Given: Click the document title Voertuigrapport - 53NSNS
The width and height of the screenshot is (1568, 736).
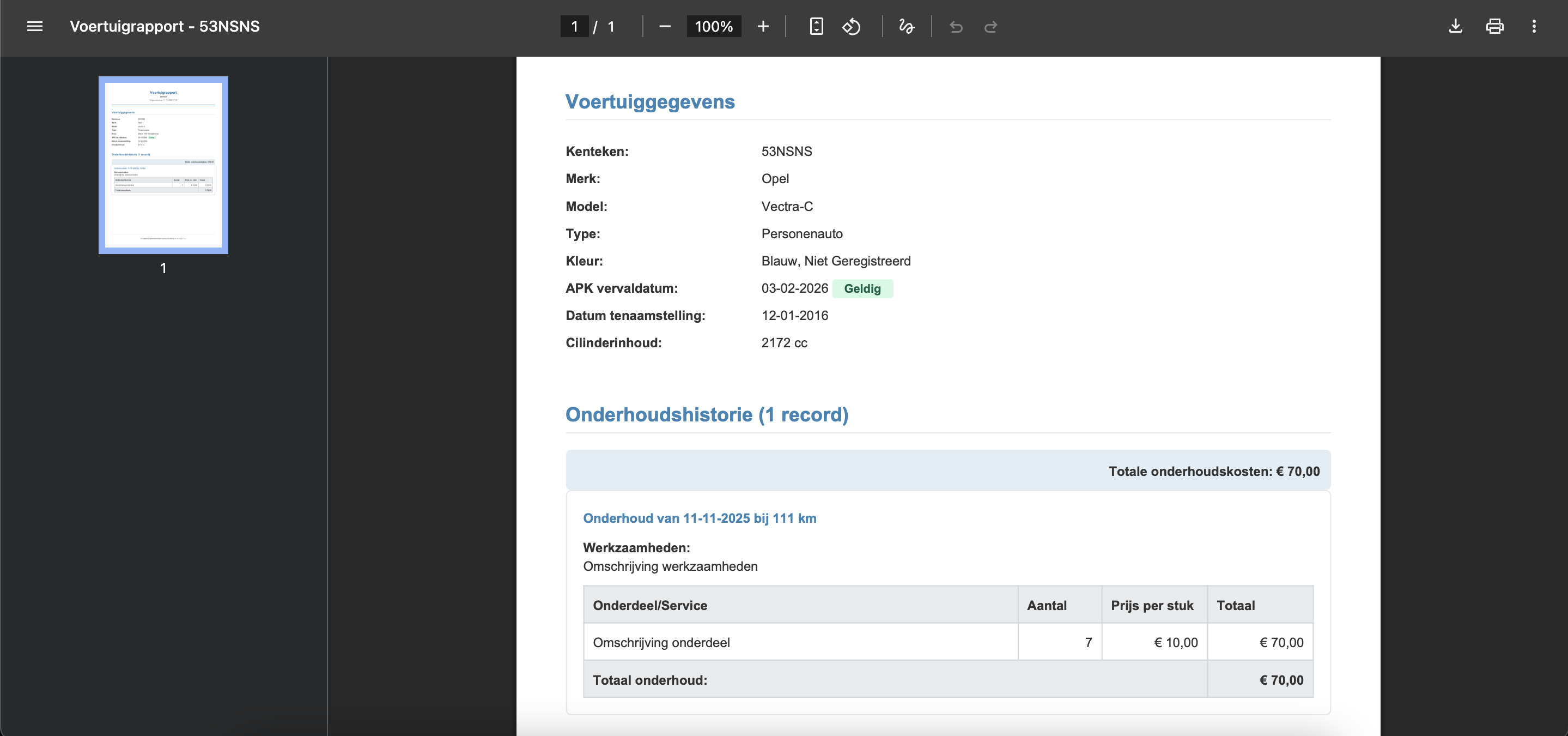Looking at the screenshot, I should [x=165, y=26].
